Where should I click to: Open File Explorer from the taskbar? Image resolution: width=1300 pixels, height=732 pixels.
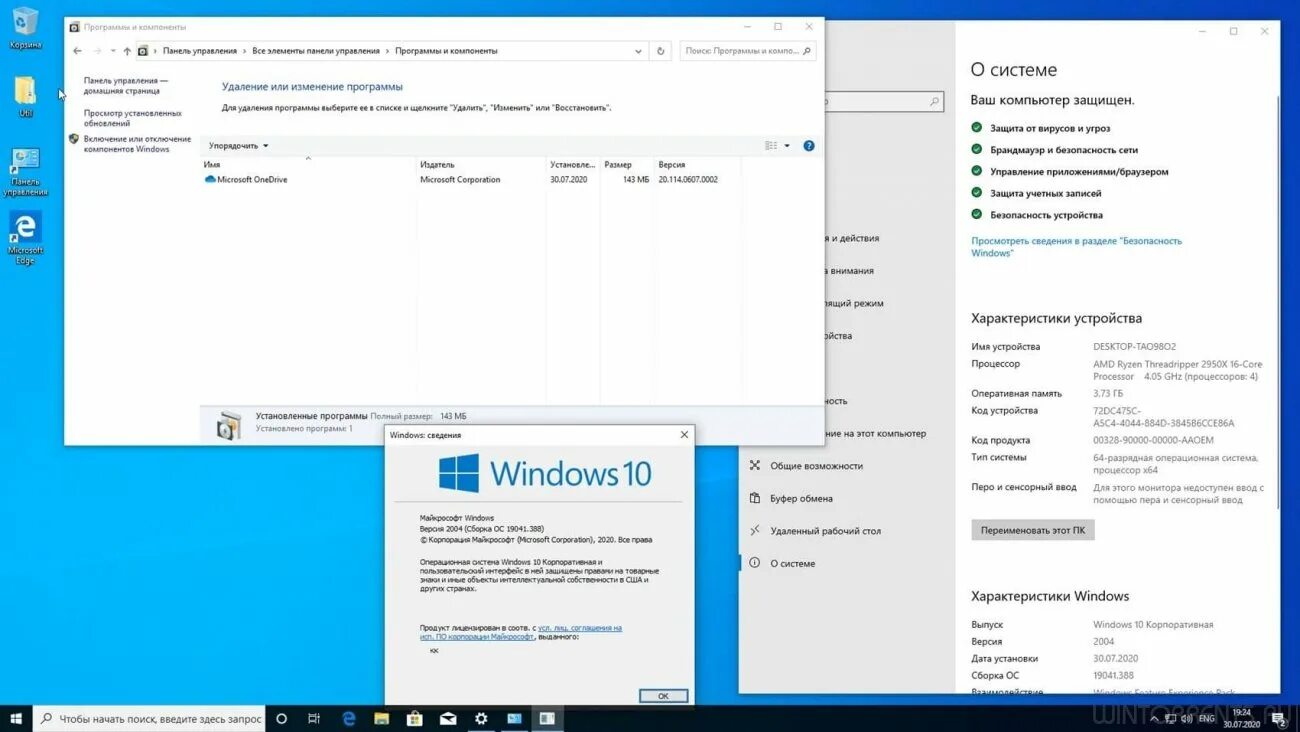tap(381, 718)
